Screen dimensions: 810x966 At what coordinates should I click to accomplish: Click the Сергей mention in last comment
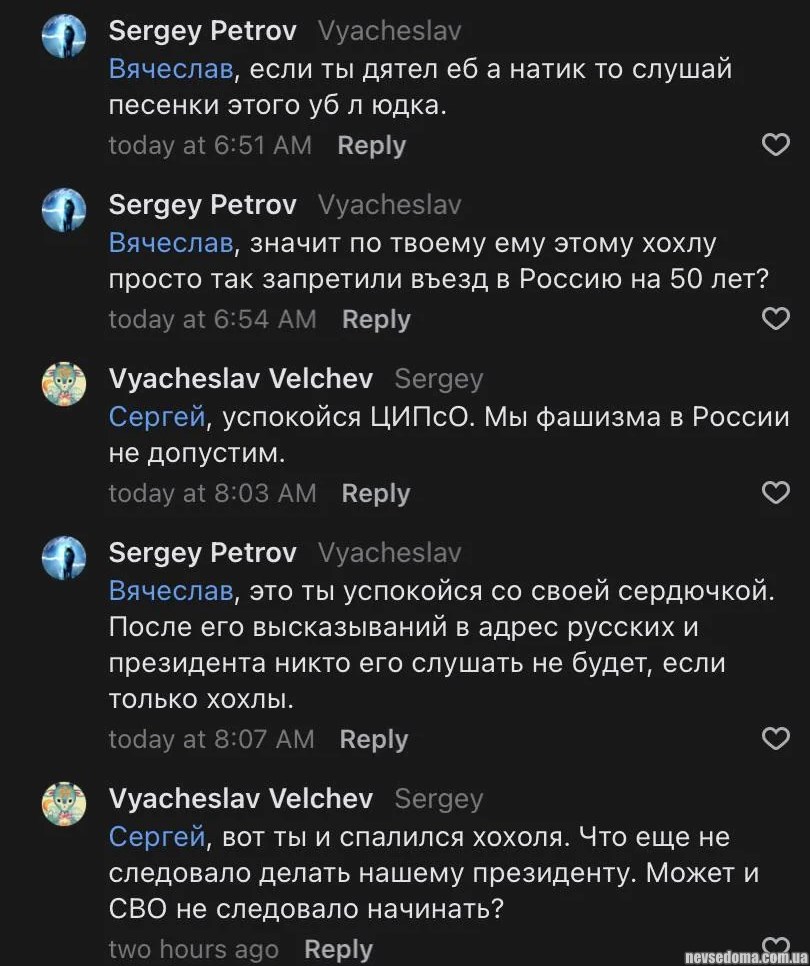click(157, 836)
